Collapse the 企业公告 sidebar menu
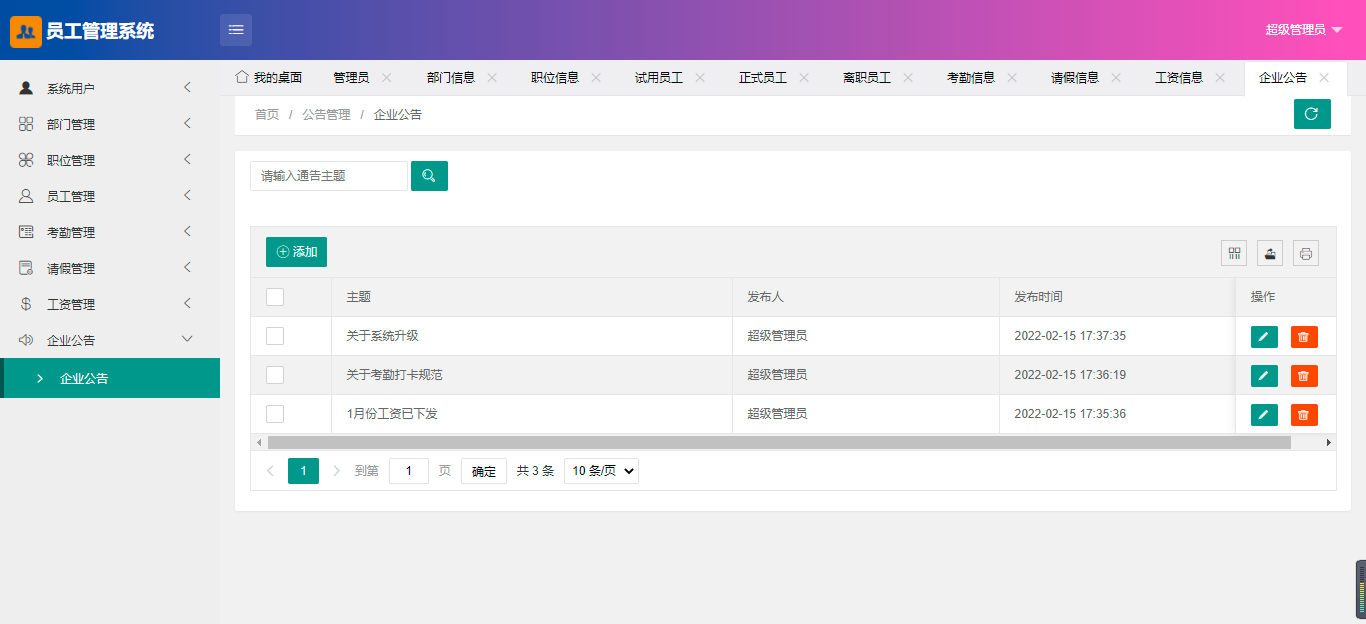 pyautogui.click(x=187, y=340)
